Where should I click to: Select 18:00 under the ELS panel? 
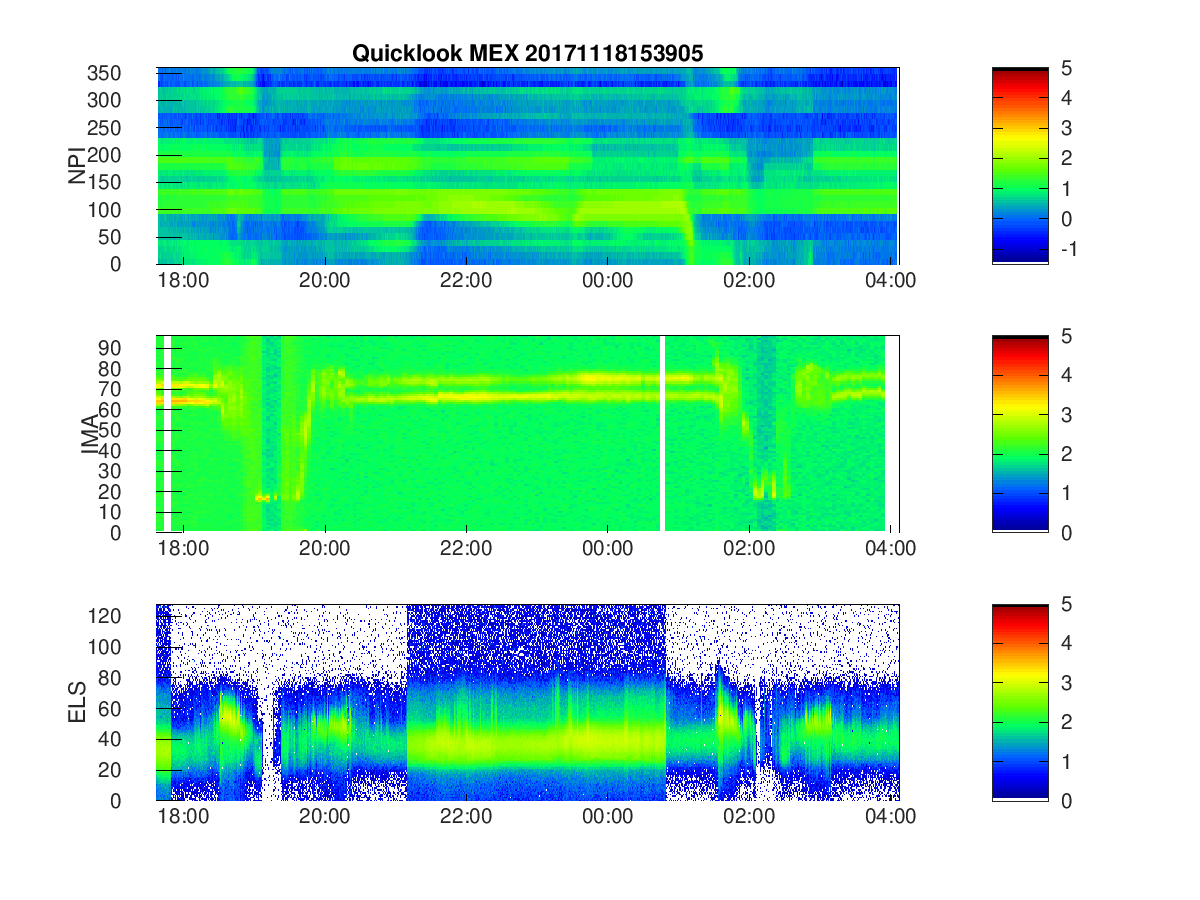pyautogui.click(x=183, y=817)
